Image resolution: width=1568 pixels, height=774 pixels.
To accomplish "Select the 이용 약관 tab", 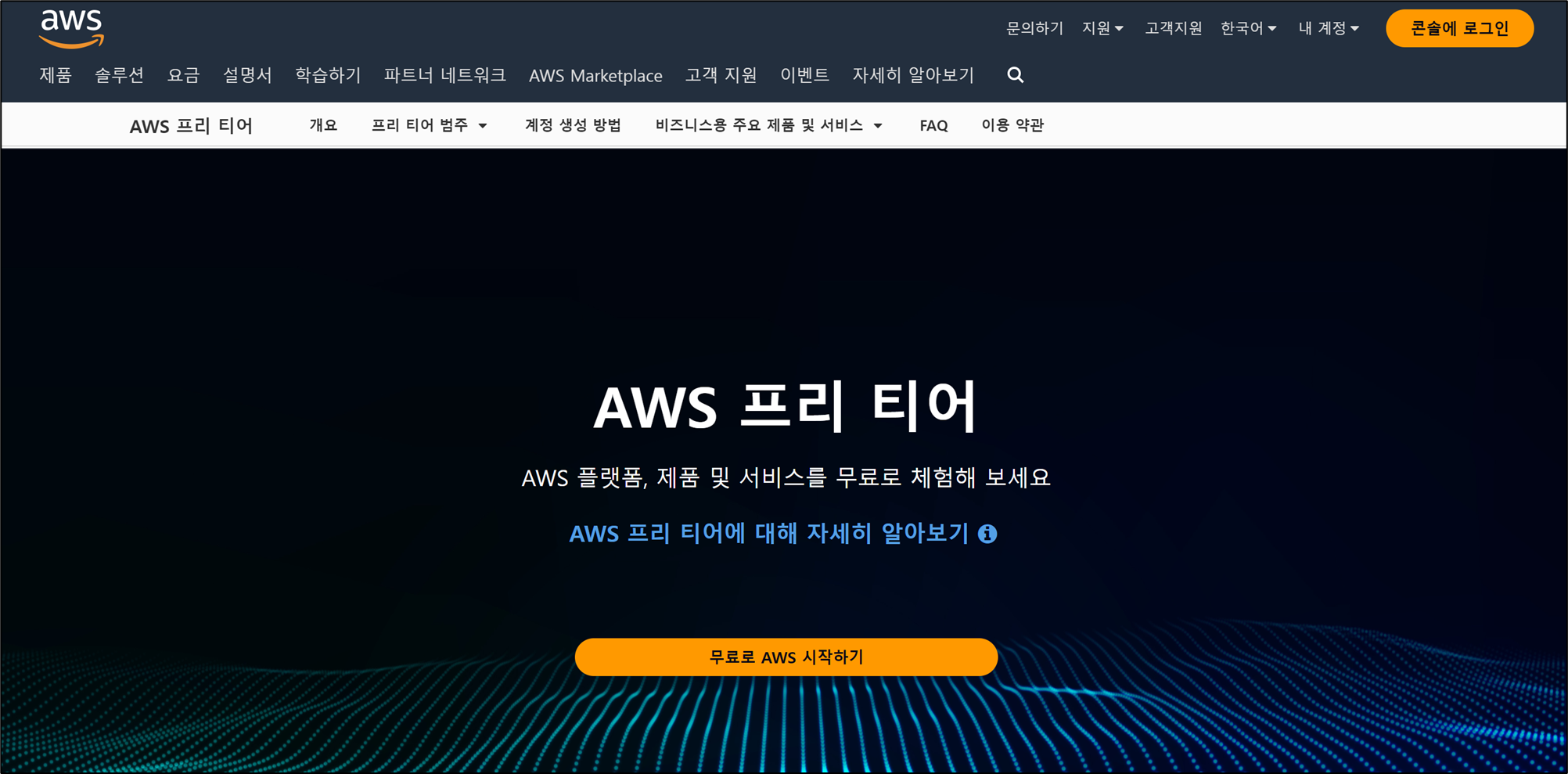I will [1012, 125].
